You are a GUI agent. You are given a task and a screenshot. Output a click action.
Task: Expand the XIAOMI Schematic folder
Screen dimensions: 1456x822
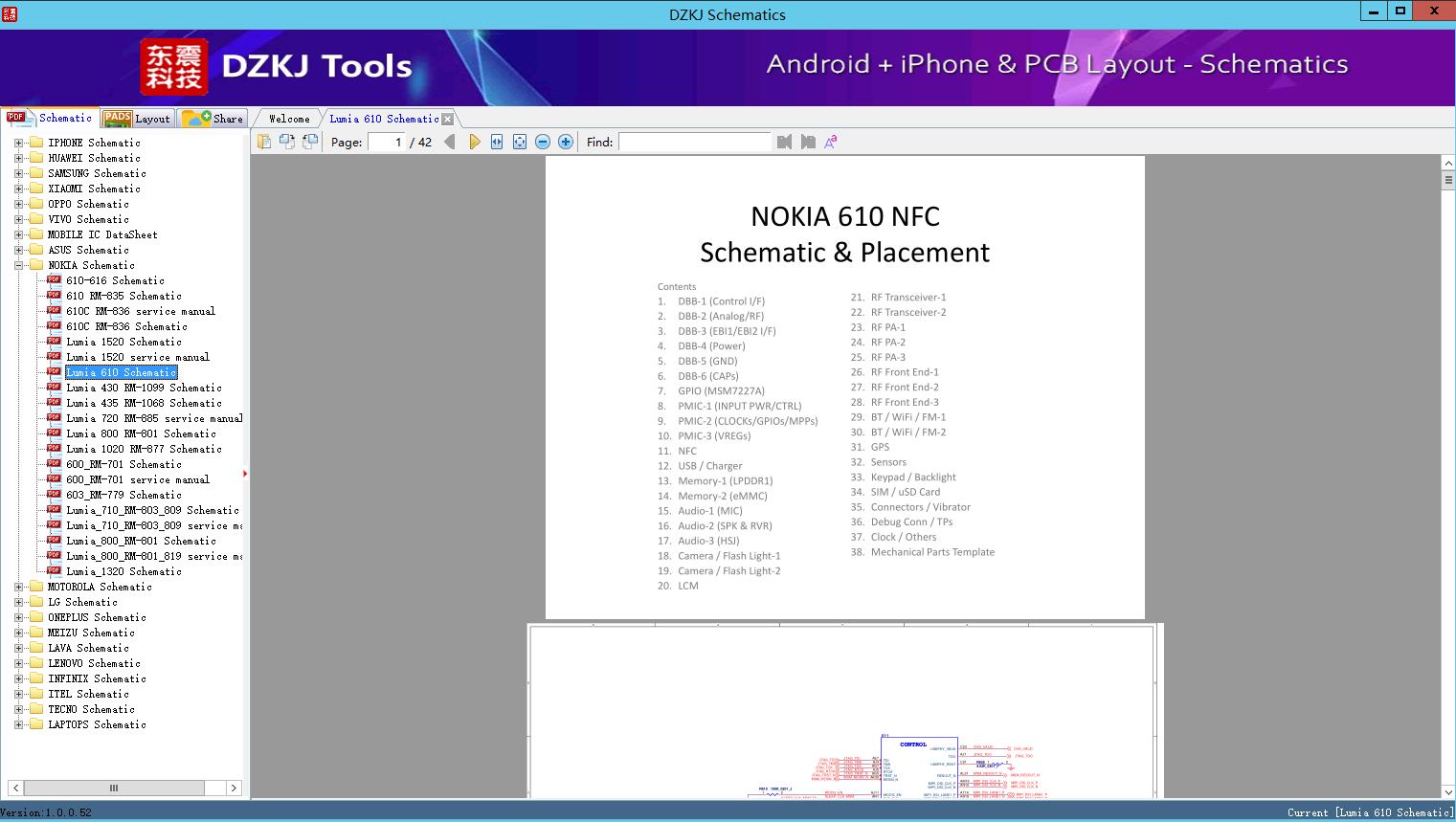pyautogui.click(x=18, y=189)
